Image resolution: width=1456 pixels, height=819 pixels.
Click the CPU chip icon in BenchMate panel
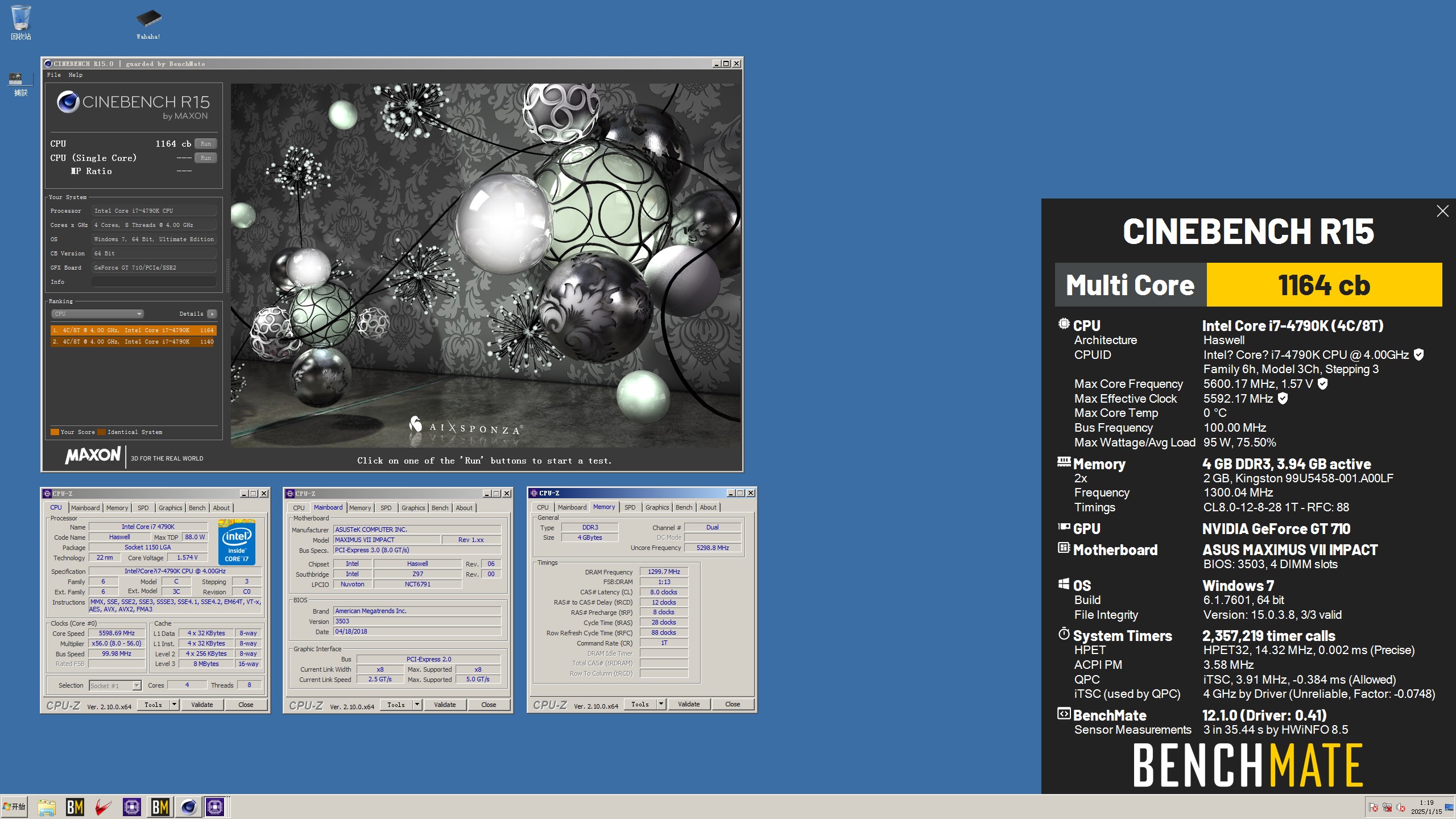click(x=1064, y=324)
